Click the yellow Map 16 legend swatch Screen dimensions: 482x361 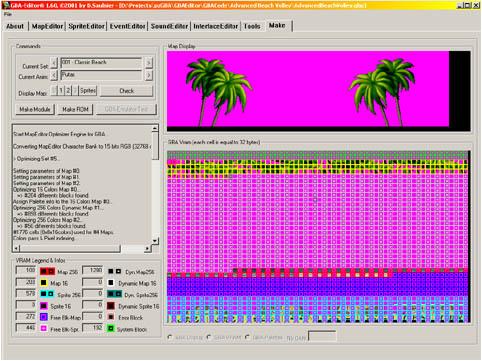[44, 283]
